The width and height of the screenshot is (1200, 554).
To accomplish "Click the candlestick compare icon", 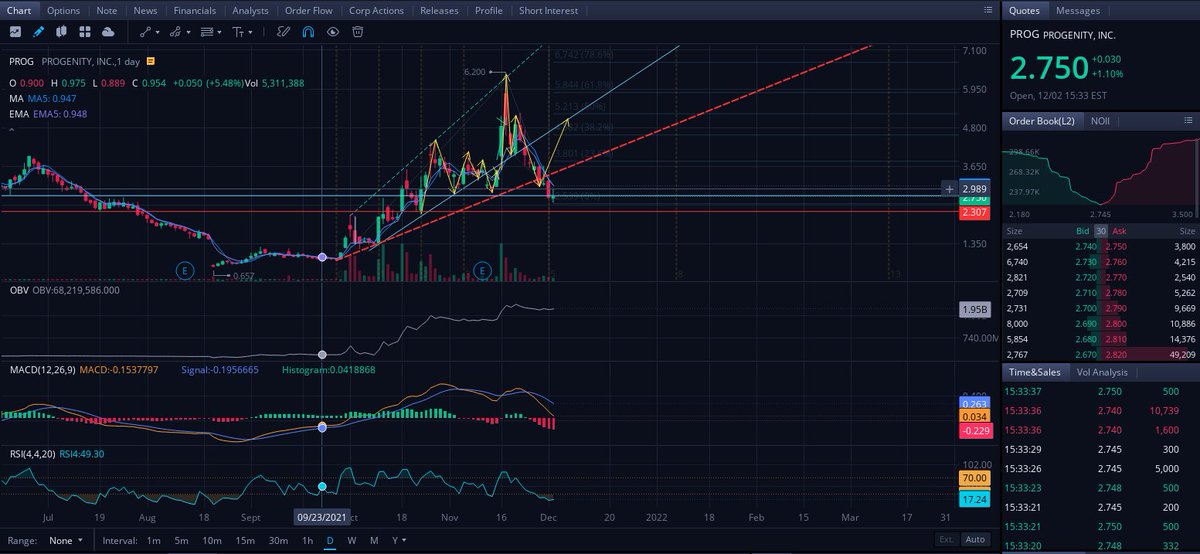I will (61, 31).
